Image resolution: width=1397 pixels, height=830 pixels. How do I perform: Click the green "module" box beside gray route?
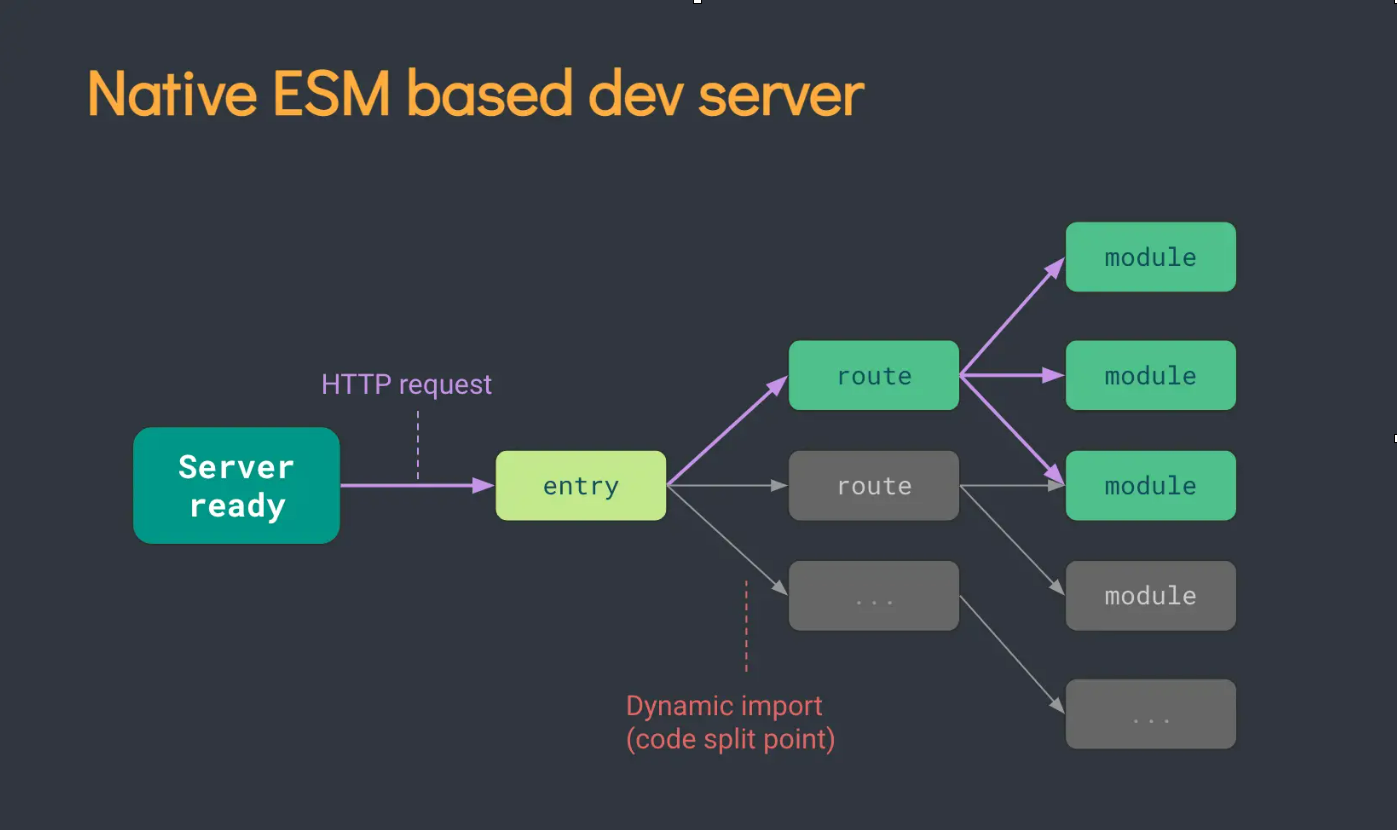1151,486
